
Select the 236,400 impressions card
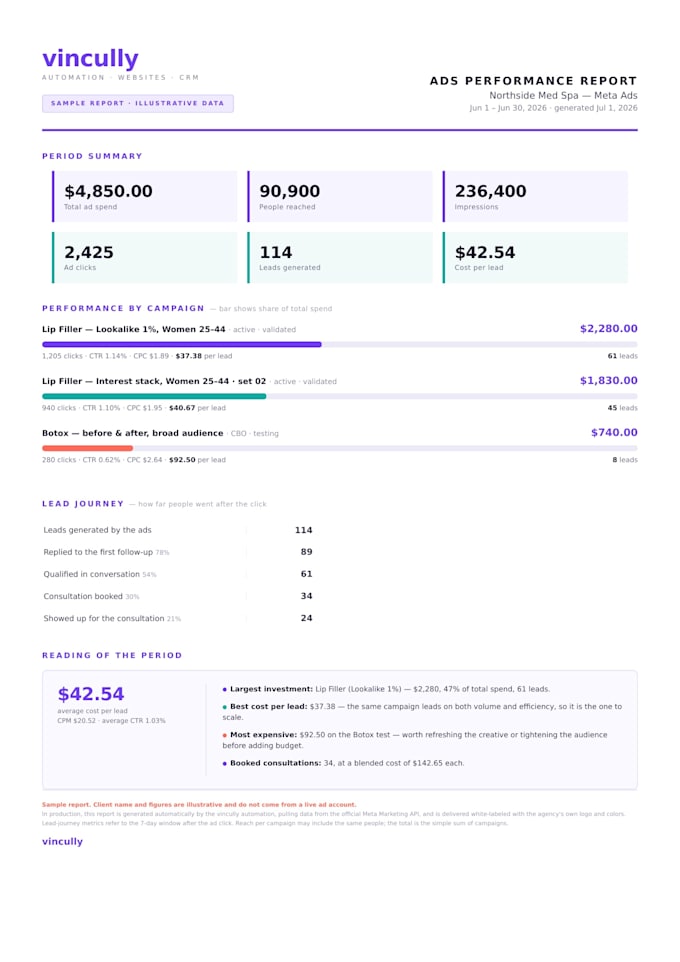(x=535, y=196)
